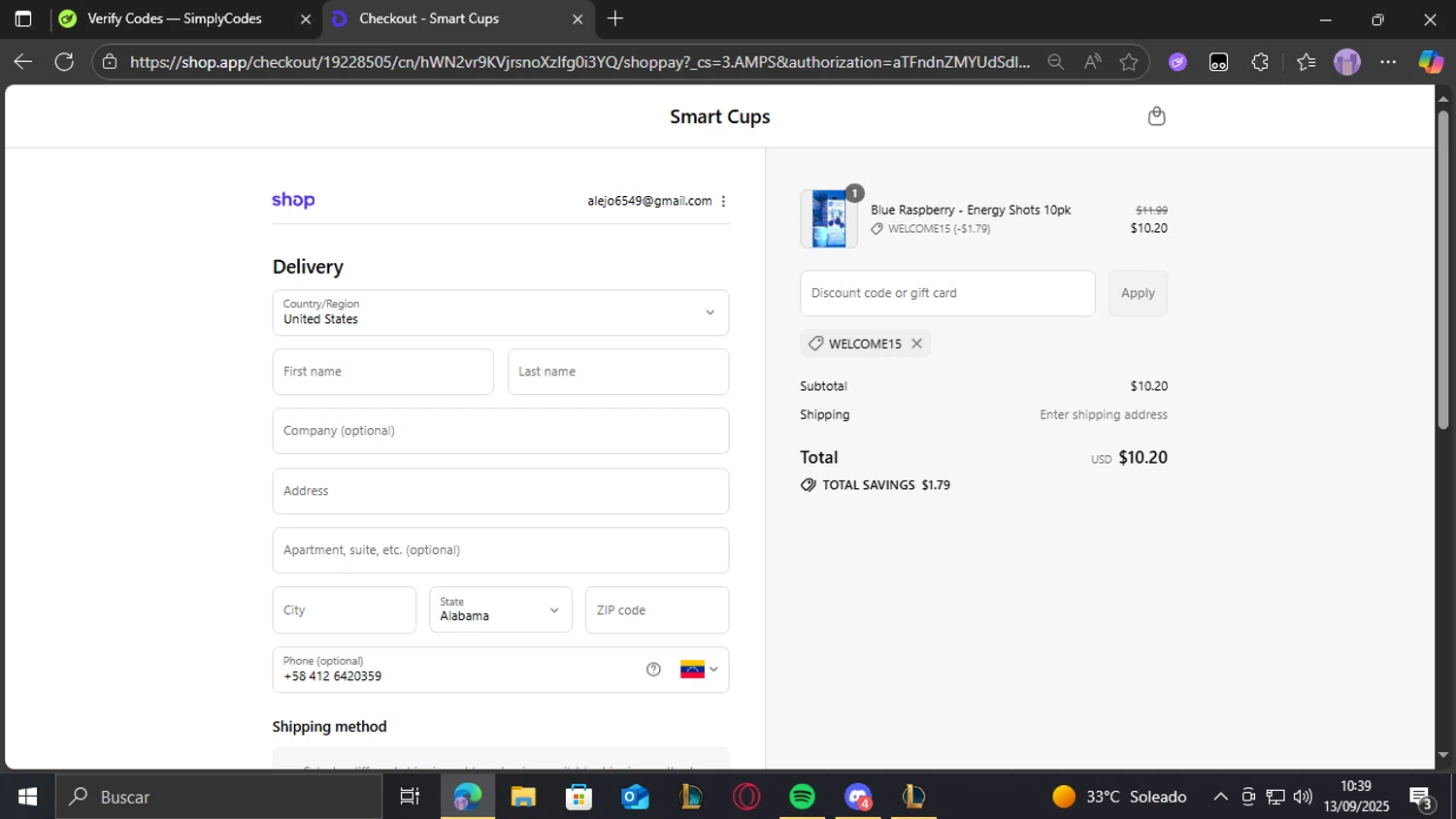This screenshot has width=1456, height=819.
Task: Click the volume speaker tray icon
Action: tap(1303, 797)
